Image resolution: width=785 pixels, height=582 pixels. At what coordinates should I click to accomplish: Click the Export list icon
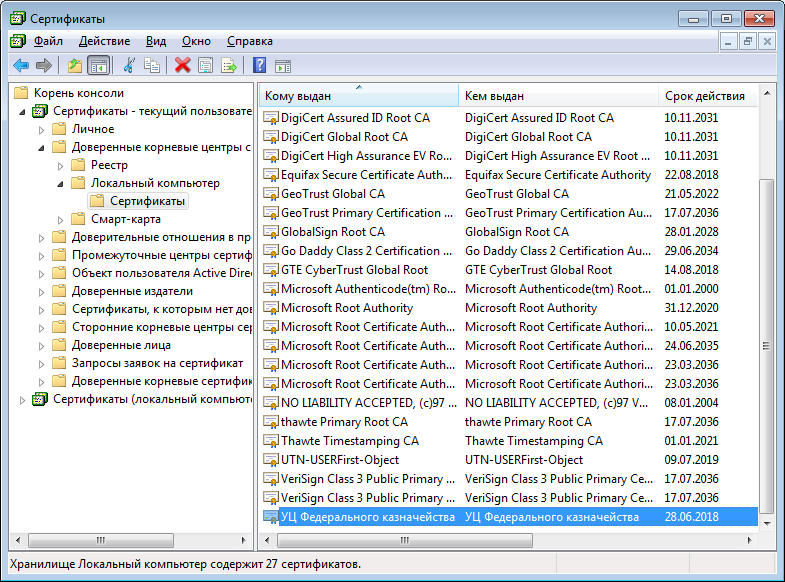229,65
